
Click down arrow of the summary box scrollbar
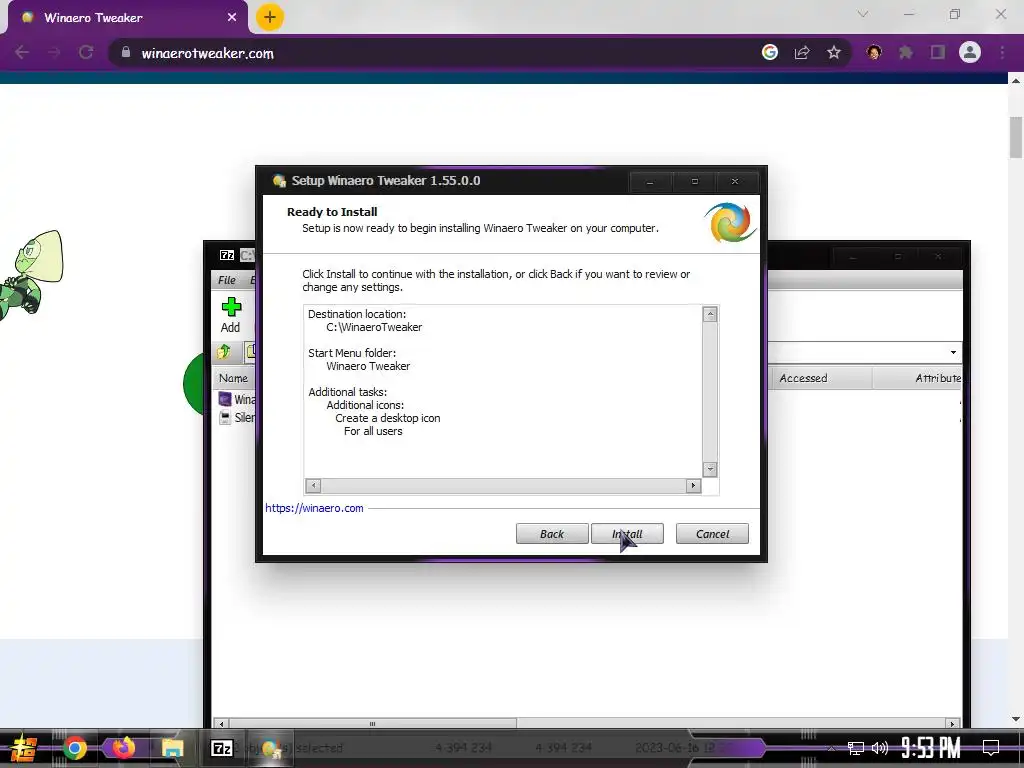pyautogui.click(x=710, y=469)
